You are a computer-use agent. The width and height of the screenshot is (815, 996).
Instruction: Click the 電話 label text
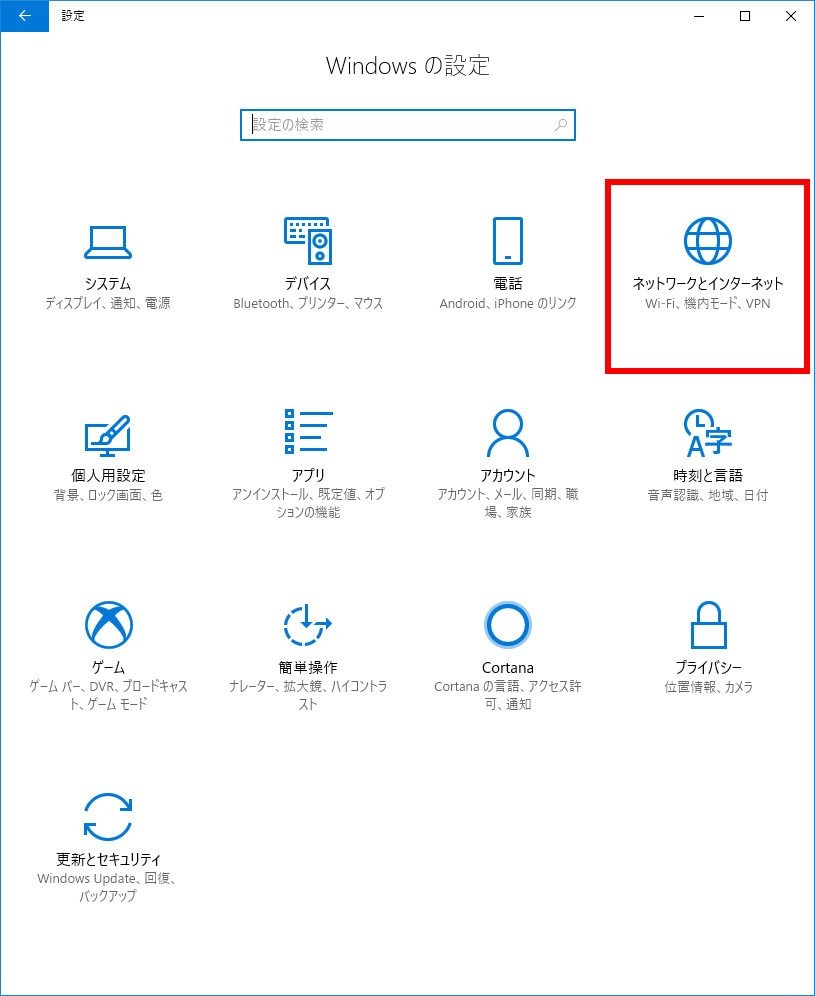coord(508,283)
